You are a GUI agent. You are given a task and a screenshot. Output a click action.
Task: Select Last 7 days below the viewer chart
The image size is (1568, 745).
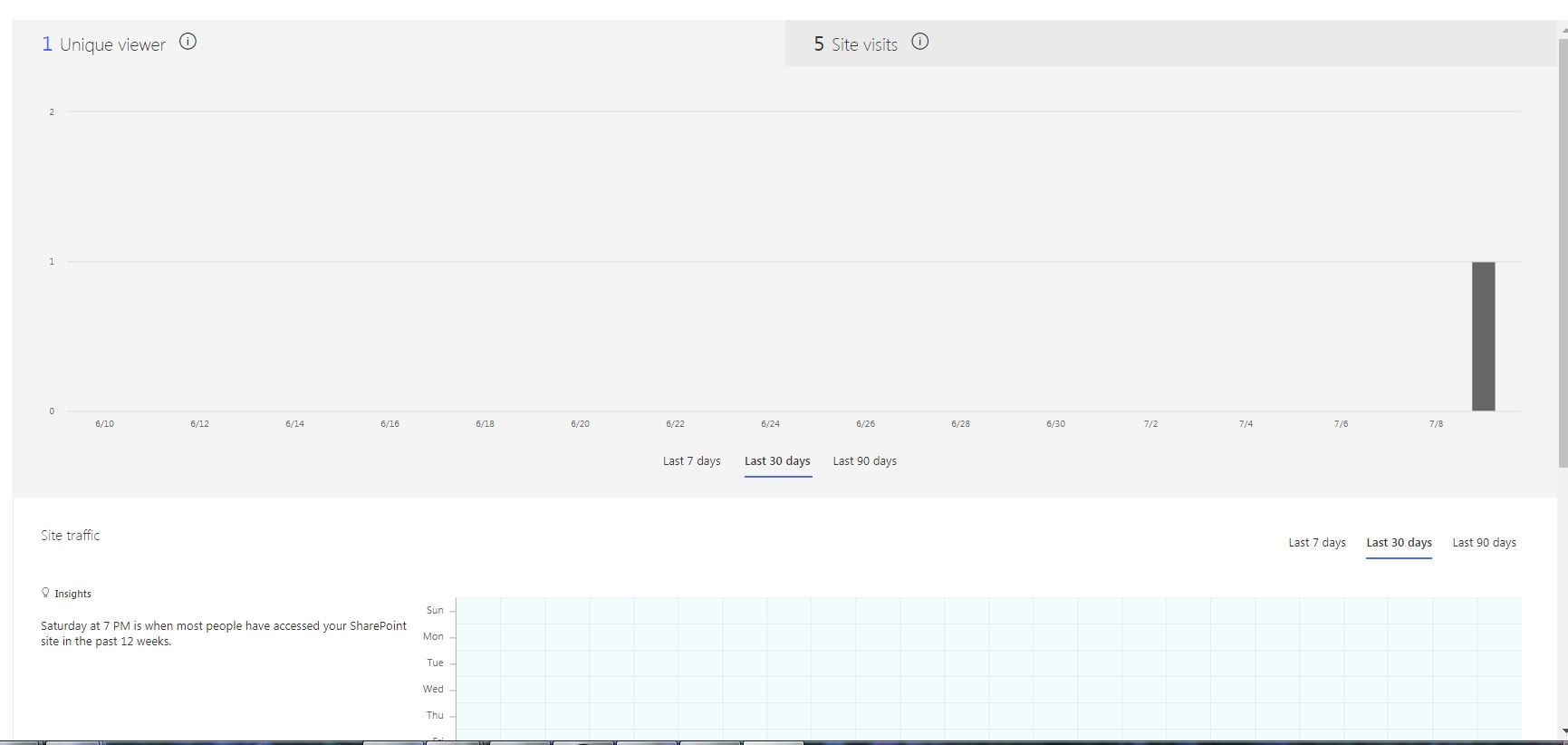coord(691,461)
